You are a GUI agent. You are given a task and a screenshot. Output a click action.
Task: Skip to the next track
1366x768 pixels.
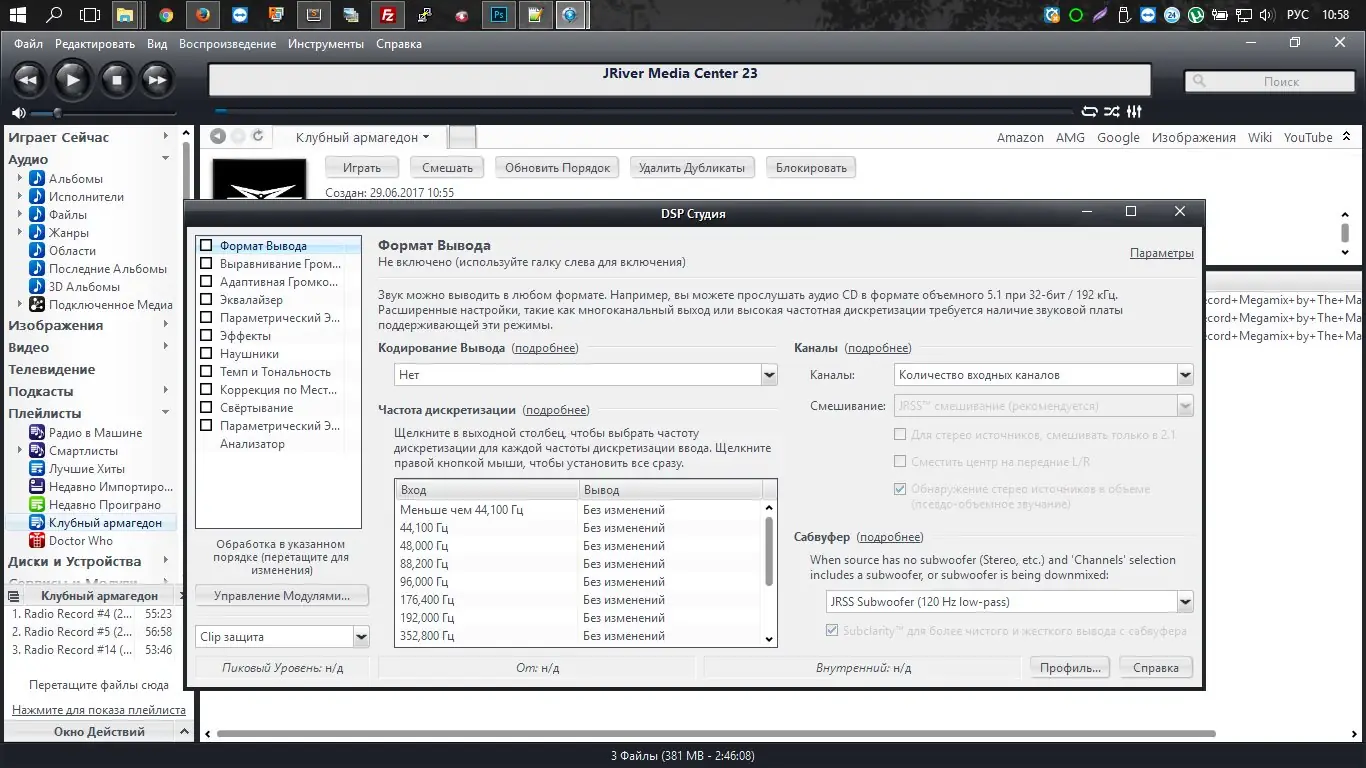coord(157,80)
